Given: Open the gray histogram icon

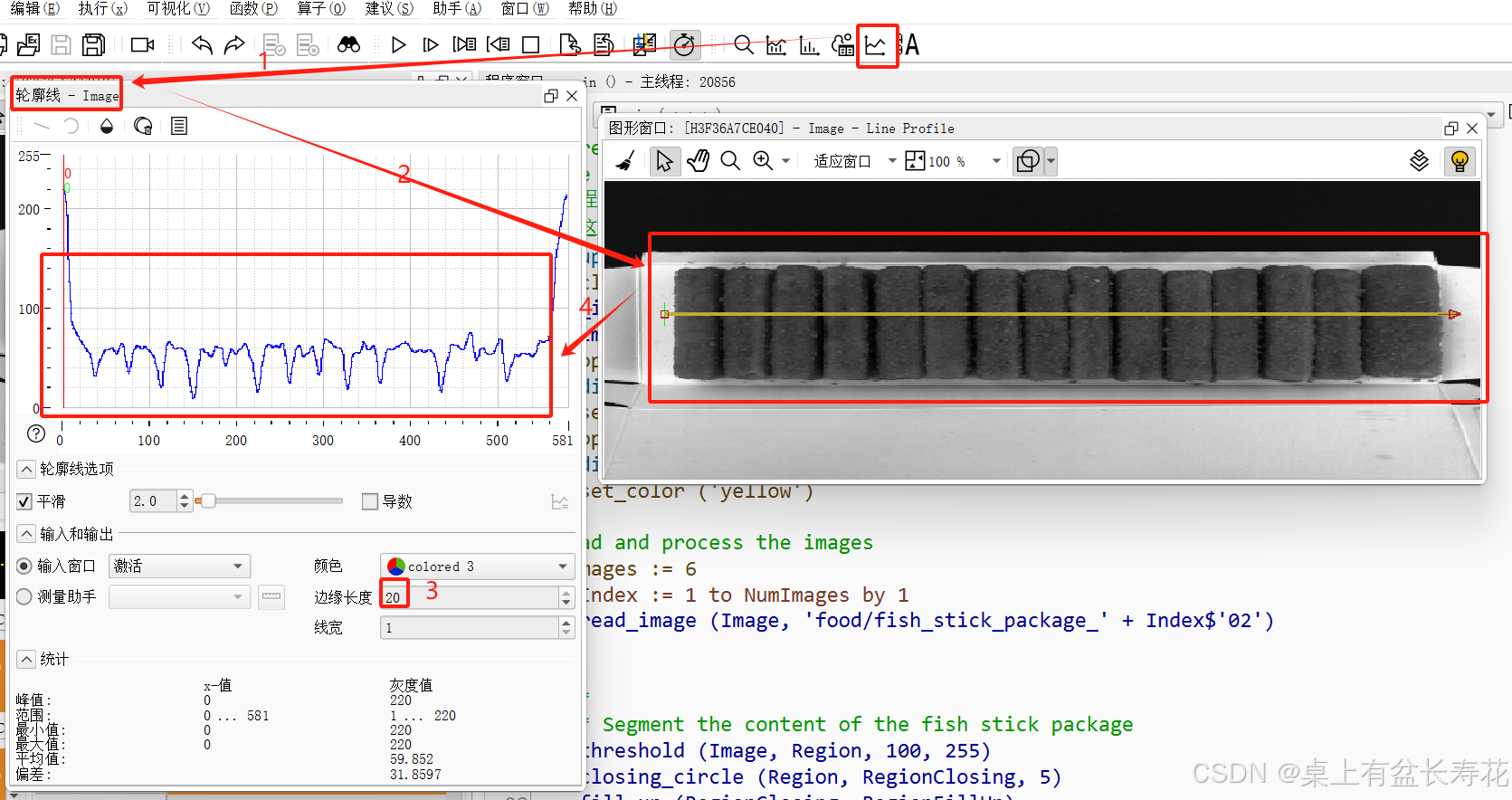Looking at the screenshot, I should tap(776, 44).
